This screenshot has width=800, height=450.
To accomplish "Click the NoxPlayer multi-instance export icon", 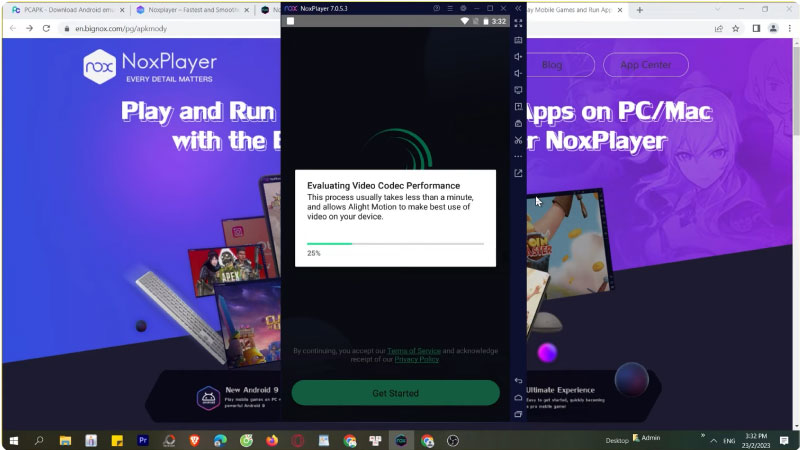I will point(518,173).
